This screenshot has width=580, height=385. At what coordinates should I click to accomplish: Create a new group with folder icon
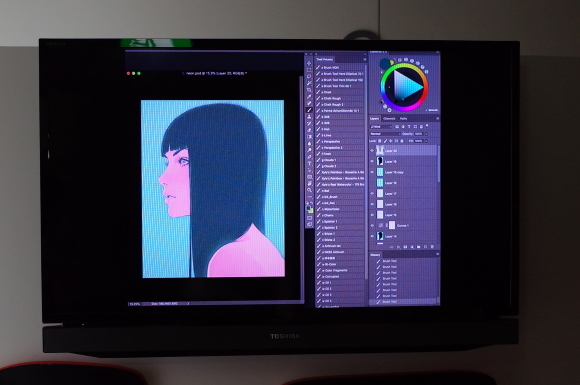pos(419,246)
